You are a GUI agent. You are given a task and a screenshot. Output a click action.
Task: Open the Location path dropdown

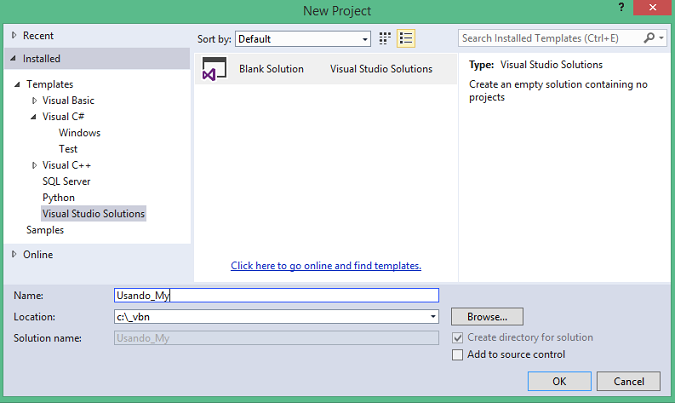pos(433,317)
